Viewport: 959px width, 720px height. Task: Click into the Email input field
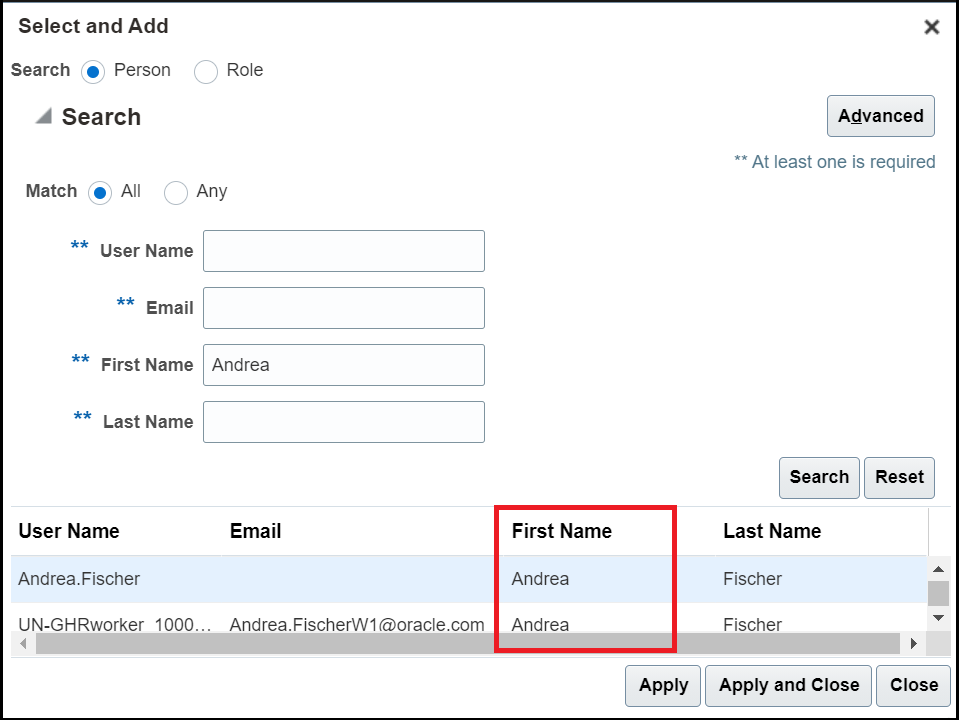[x=344, y=308]
